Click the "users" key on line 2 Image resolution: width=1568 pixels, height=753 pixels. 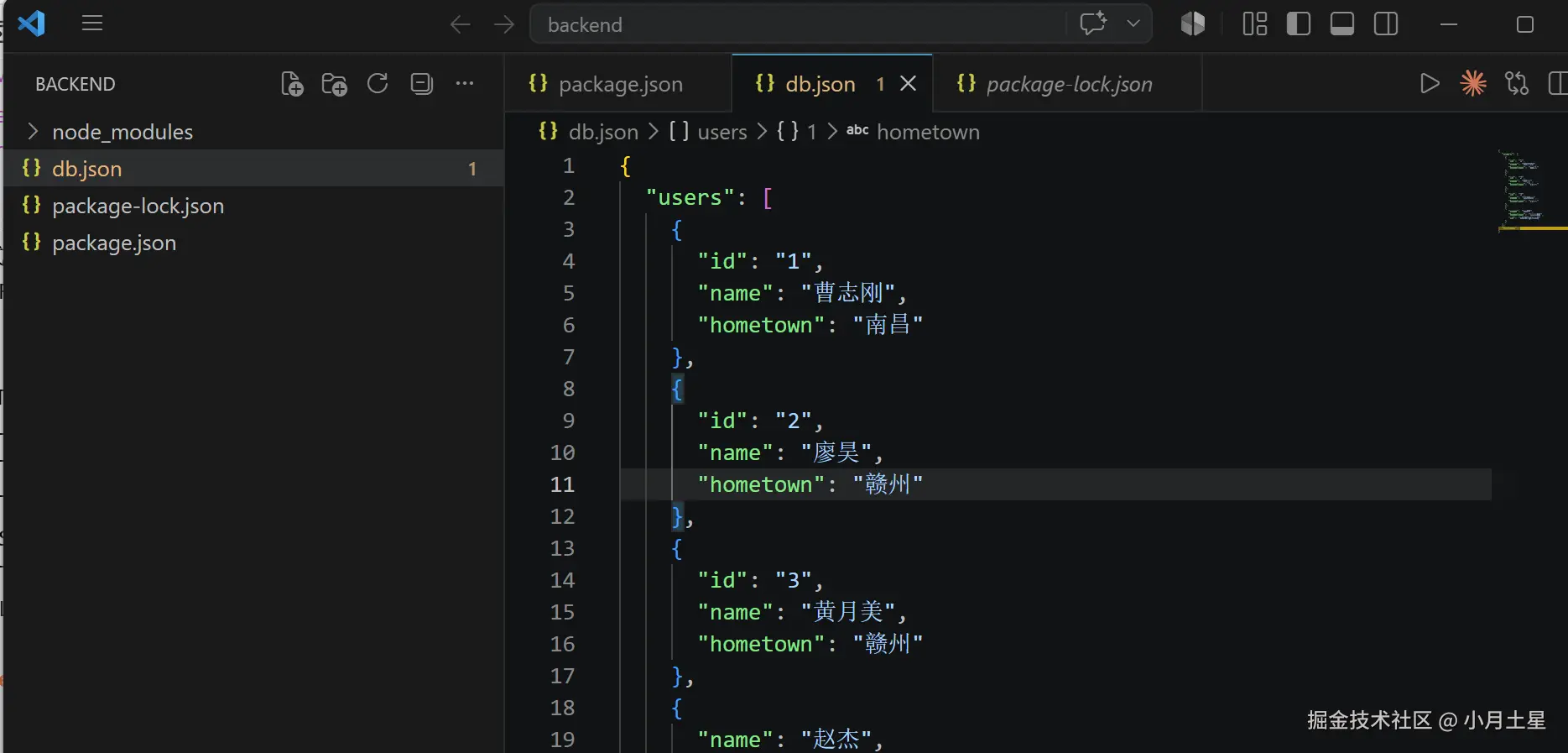click(x=690, y=197)
